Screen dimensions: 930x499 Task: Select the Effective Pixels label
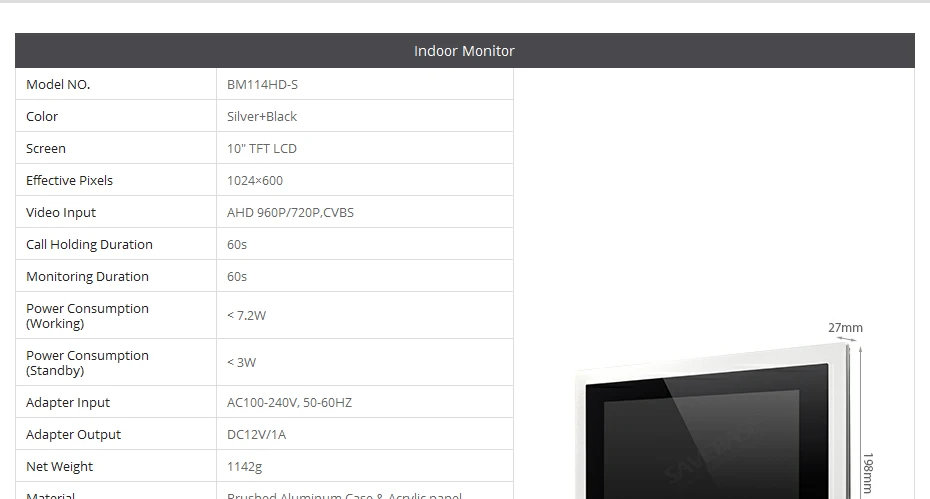(69, 180)
